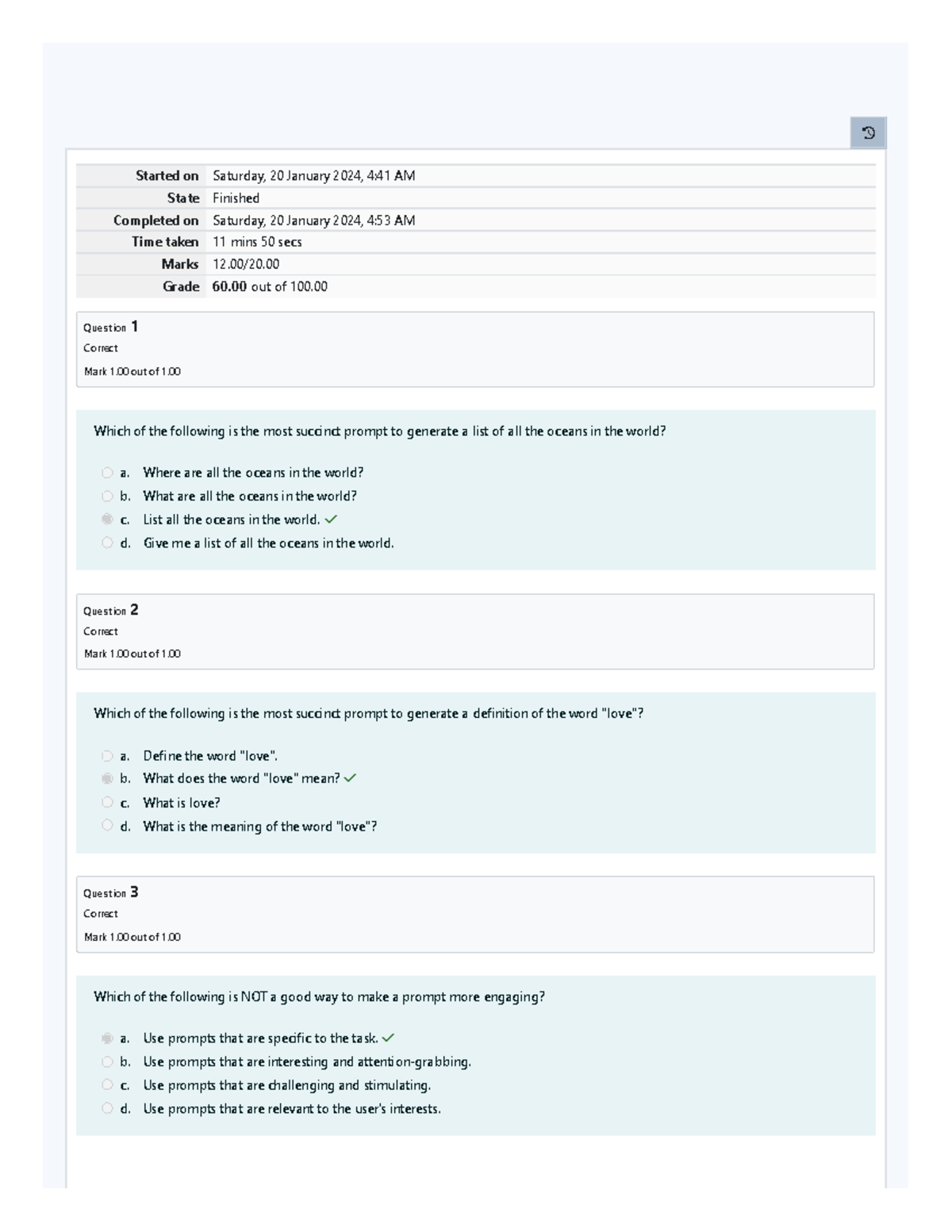Select option c about challenging and stimulating prompts

pyautogui.click(x=107, y=1084)
